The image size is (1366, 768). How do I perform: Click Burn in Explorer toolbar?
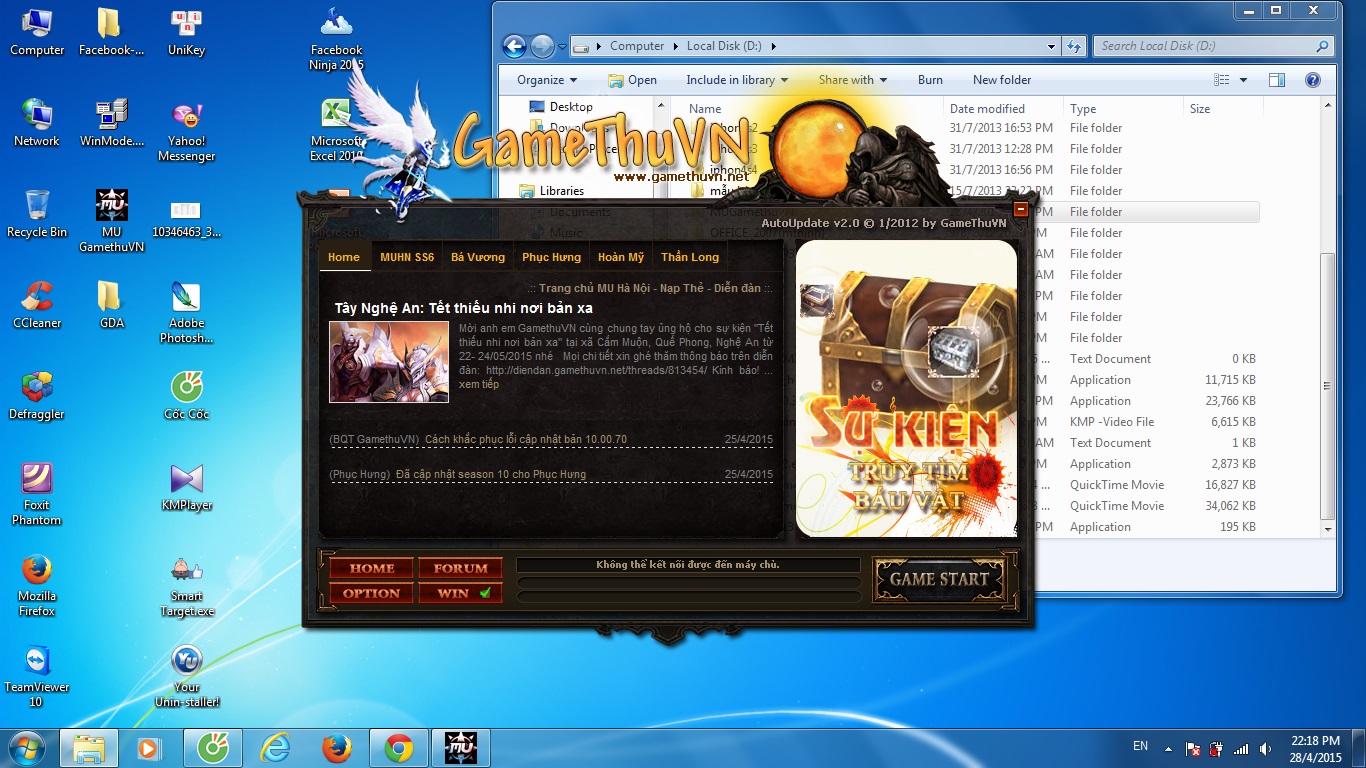(930, 80)
